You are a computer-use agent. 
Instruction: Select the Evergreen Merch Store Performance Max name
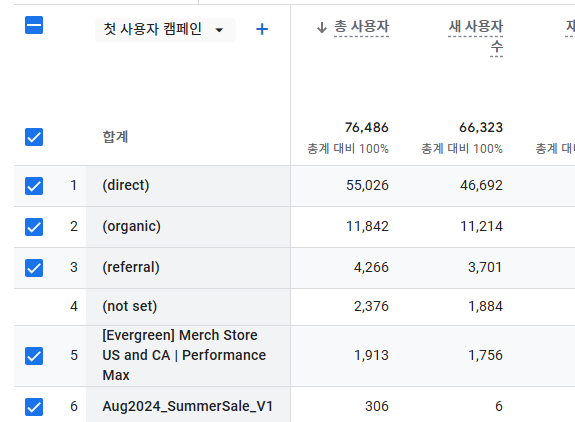[184, 355]
